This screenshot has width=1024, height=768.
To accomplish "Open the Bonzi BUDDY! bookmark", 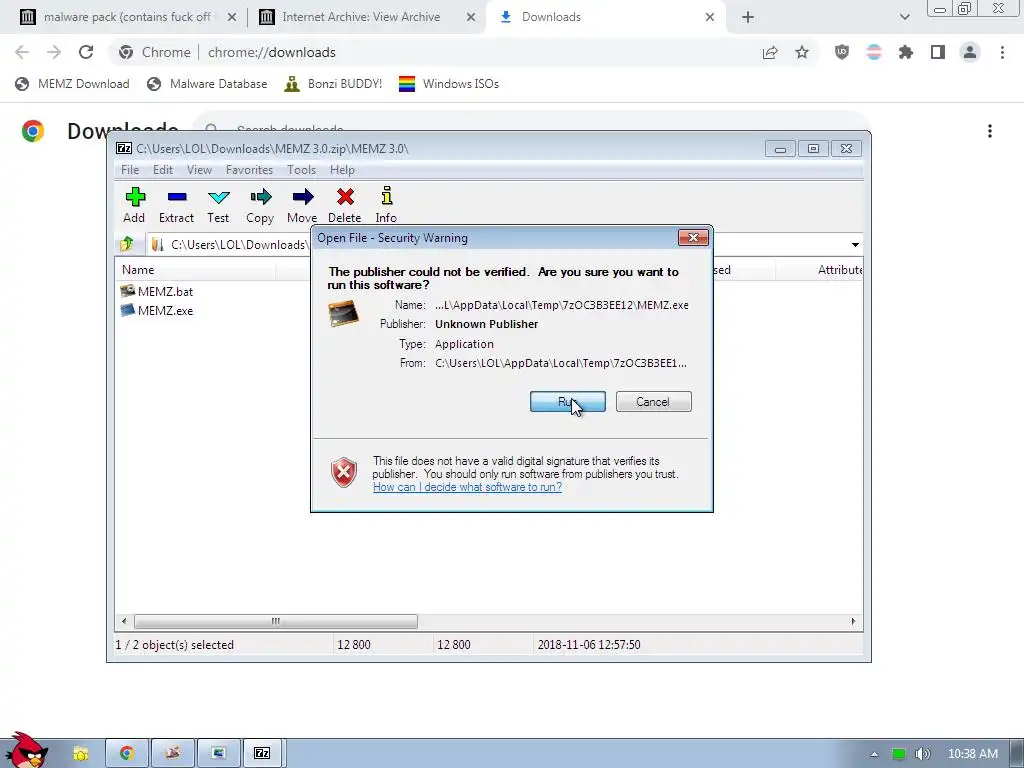I will click(334, 84).
